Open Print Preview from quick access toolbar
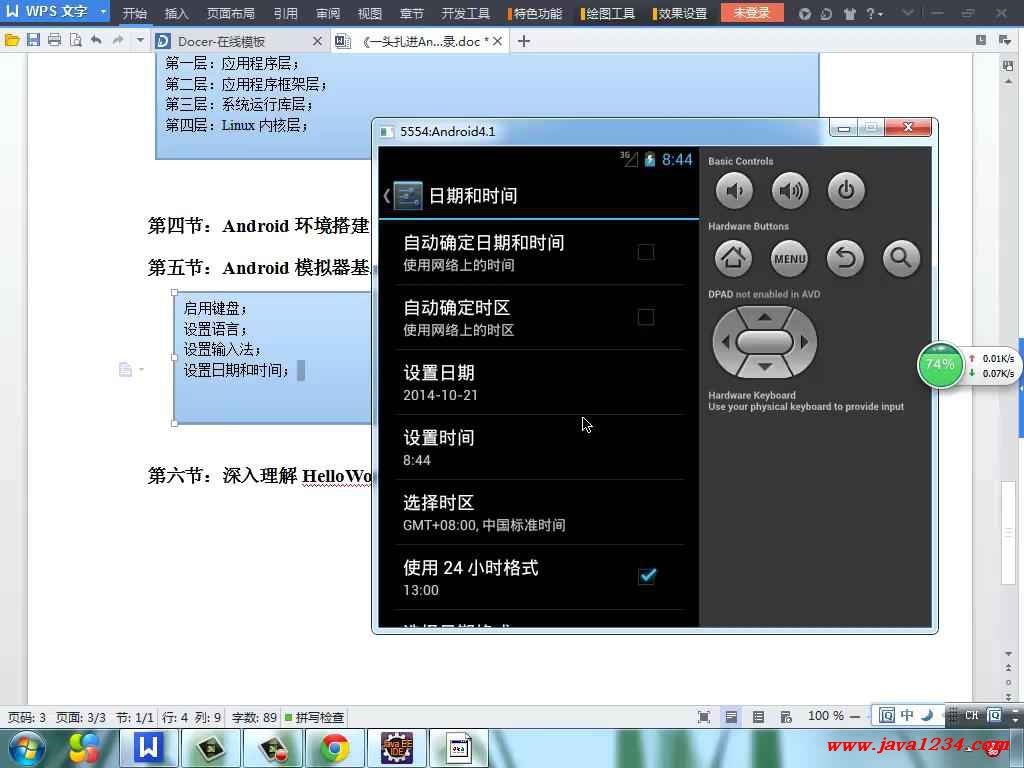Viewport: 1024px width, 768px height. (x=76, y=40)
